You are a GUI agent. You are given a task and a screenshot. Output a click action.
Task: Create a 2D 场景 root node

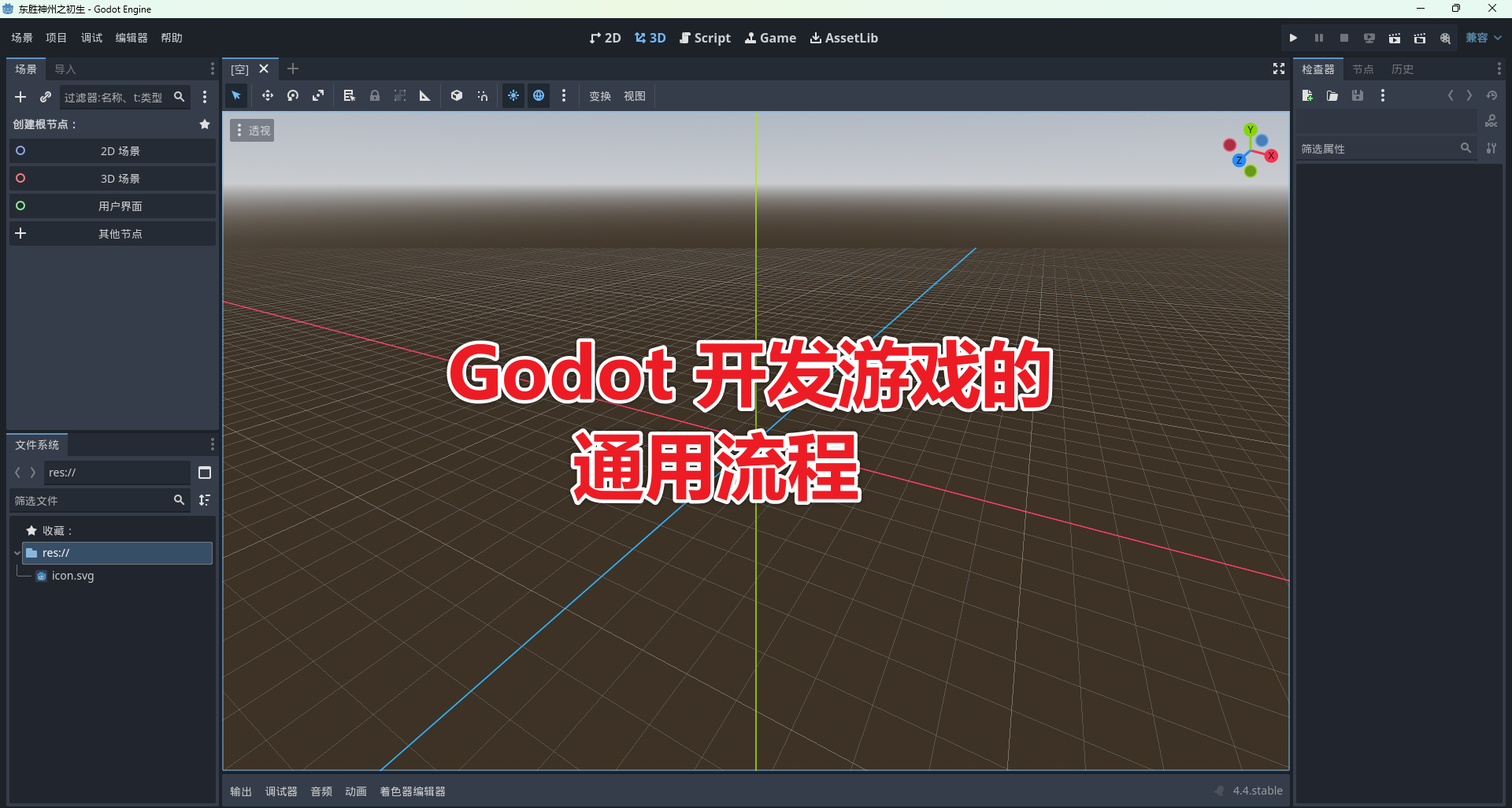pos(113,151)
